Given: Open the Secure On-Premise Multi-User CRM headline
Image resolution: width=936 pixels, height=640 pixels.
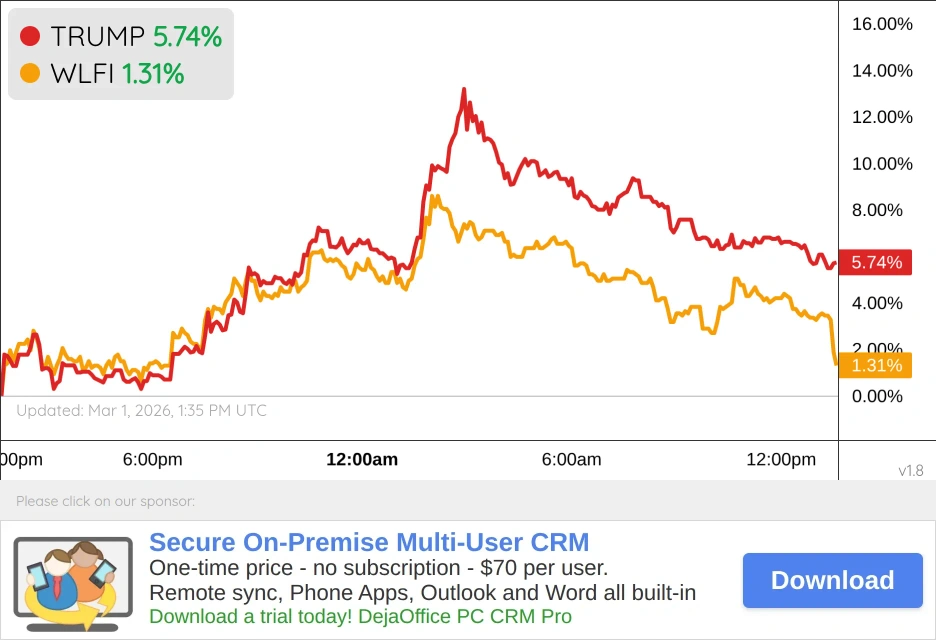Looking at the screenshot, I should [369, 543].
